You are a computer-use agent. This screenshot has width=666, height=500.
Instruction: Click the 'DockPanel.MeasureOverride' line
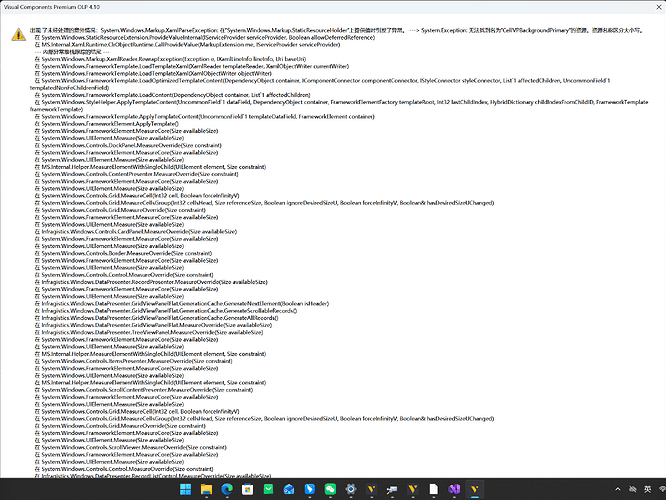click(x=128, y=145)
